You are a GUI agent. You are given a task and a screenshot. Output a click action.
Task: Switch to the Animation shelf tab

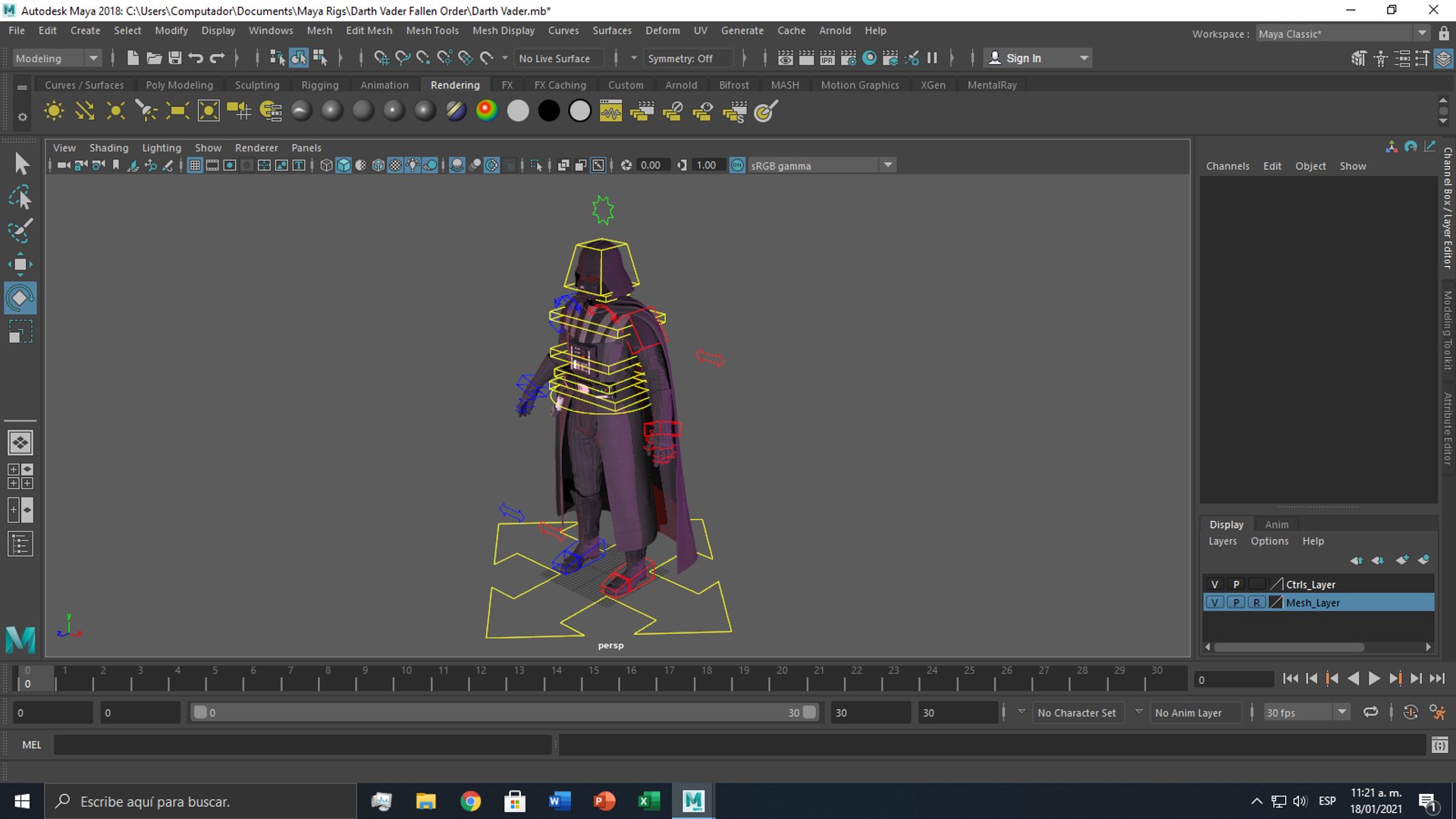point(384,85)
